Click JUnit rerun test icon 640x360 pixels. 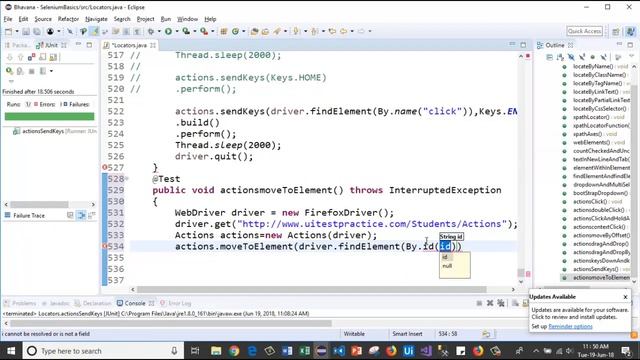(x=9, y=71)
